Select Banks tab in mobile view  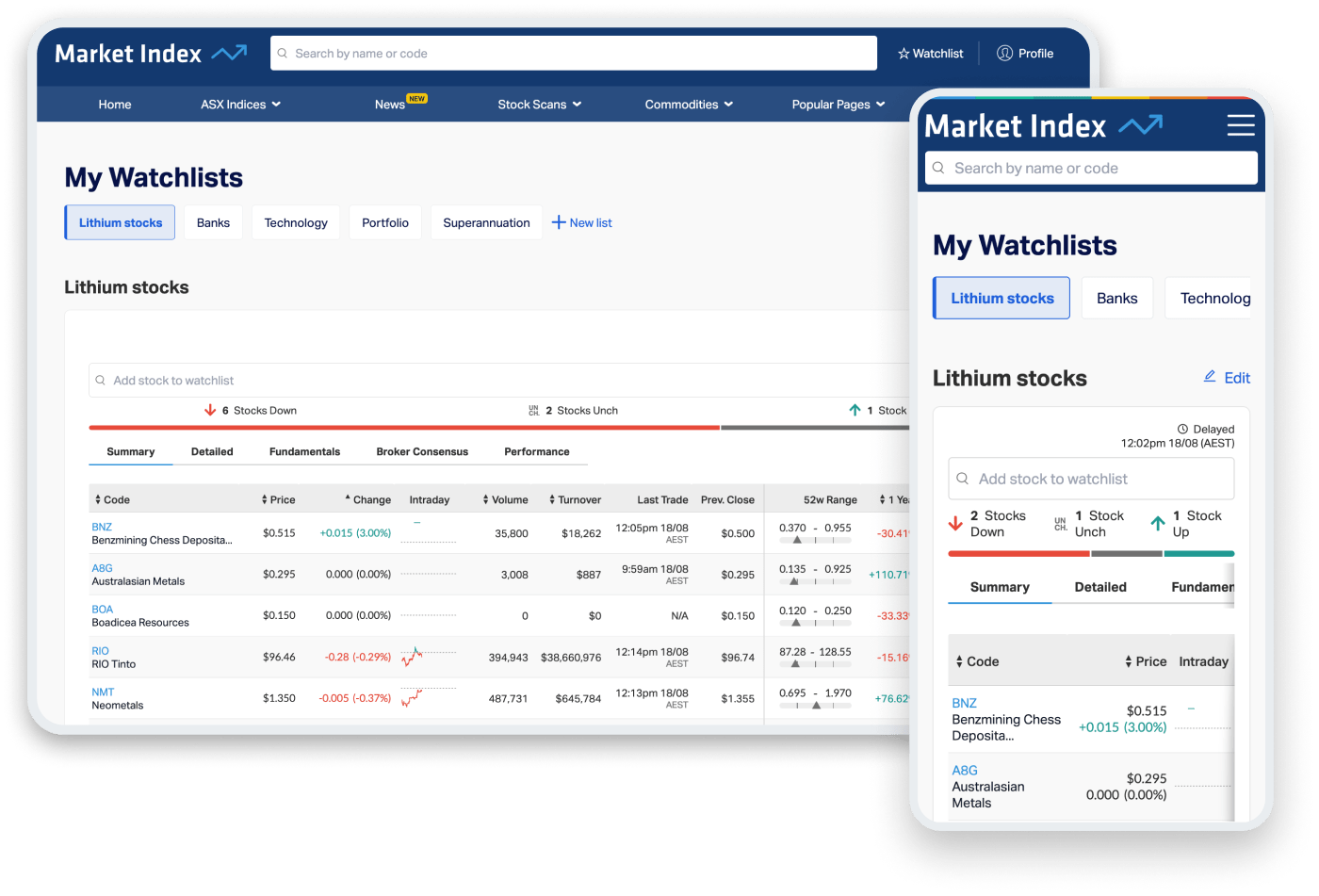[x=1117, y=298]
